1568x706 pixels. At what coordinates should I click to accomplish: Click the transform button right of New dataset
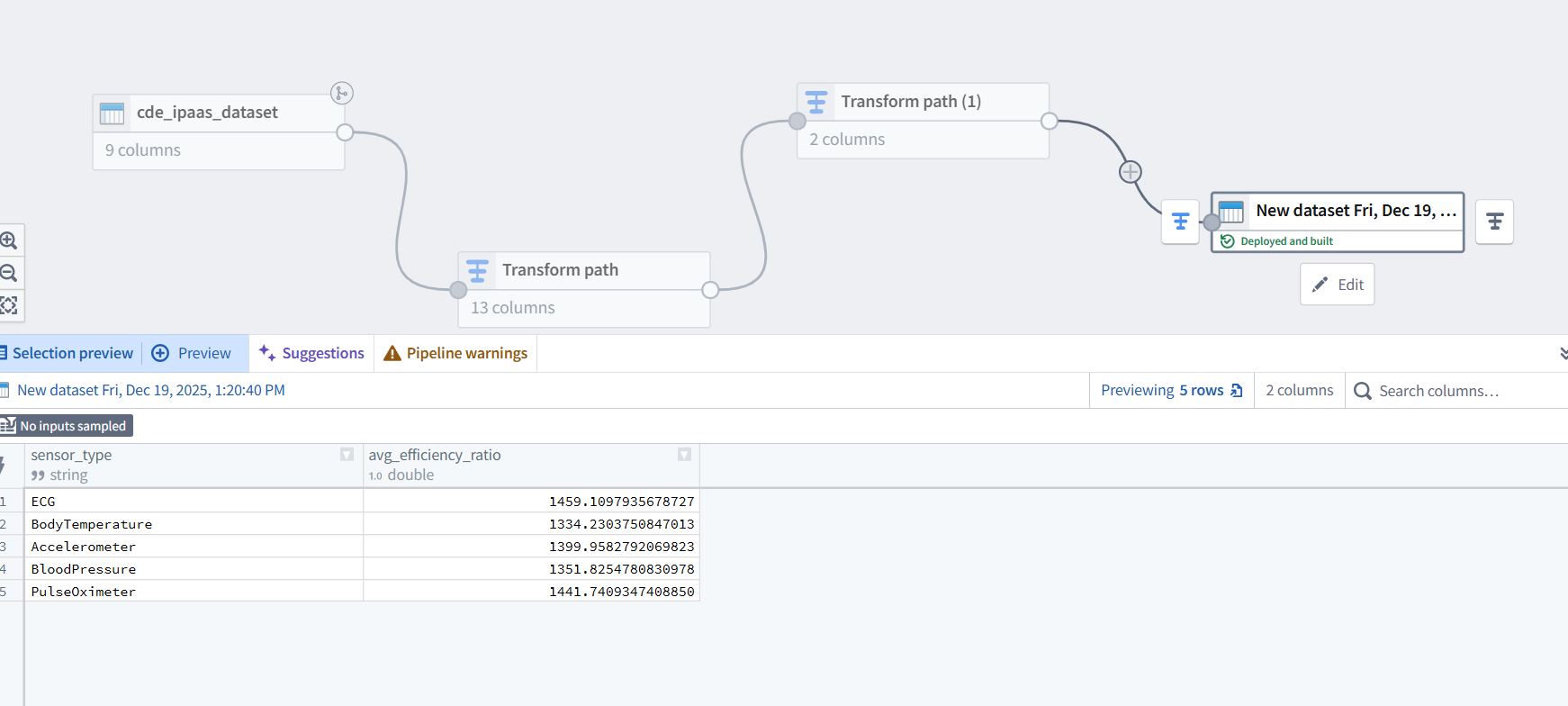pyautogui.click(x=1495, y=222)
